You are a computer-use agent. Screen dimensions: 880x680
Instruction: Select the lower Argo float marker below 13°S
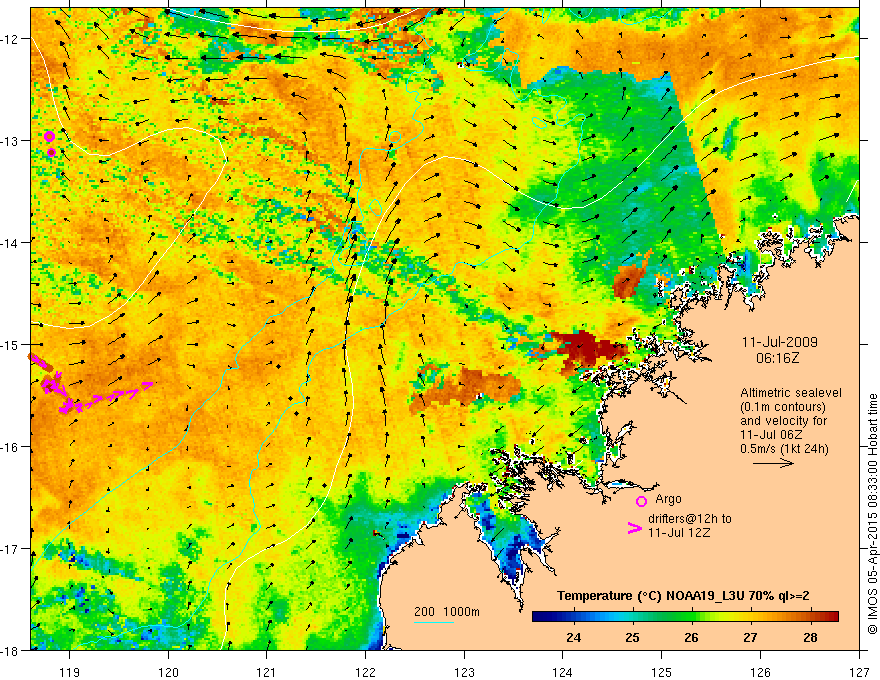(x=52, y=152)
